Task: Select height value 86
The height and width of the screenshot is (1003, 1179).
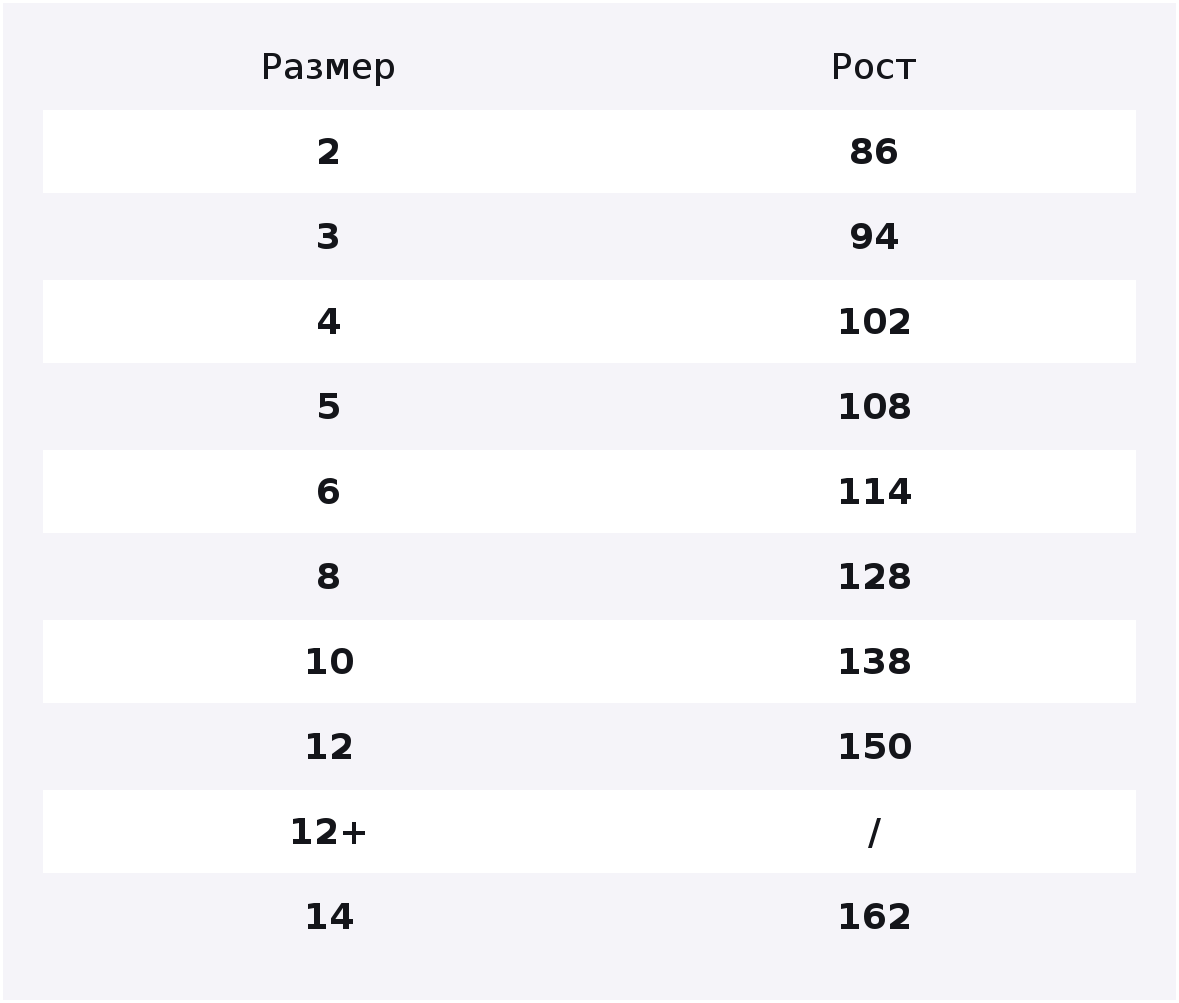Action: coord(874,152)
